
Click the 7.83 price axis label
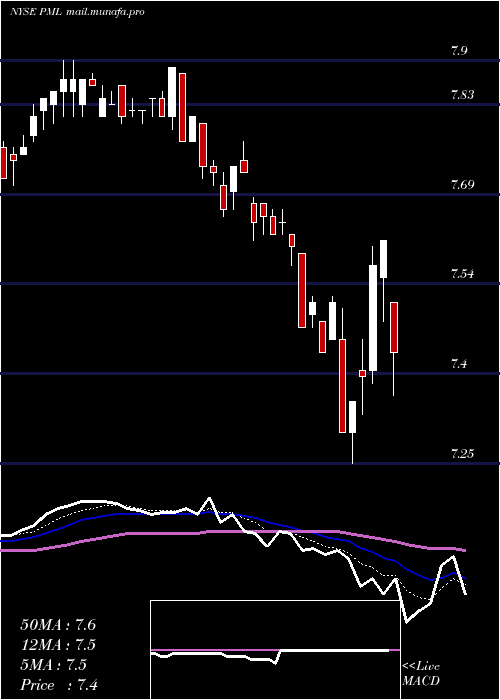462,95
